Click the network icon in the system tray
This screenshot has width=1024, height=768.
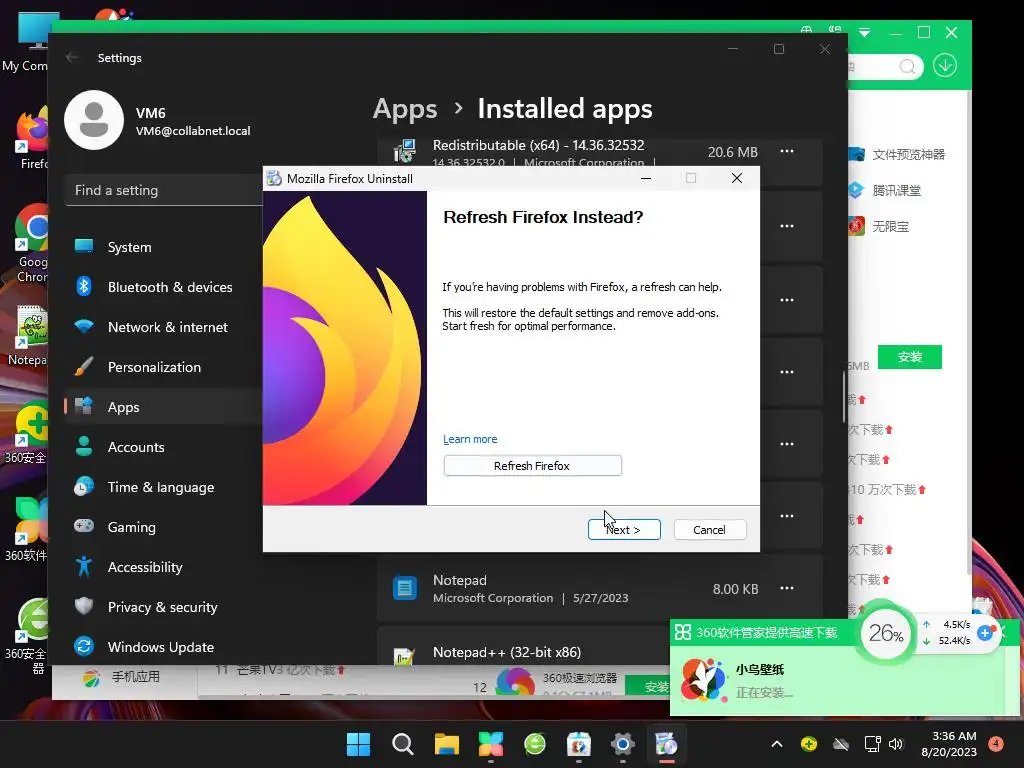[x=872, y=744]
